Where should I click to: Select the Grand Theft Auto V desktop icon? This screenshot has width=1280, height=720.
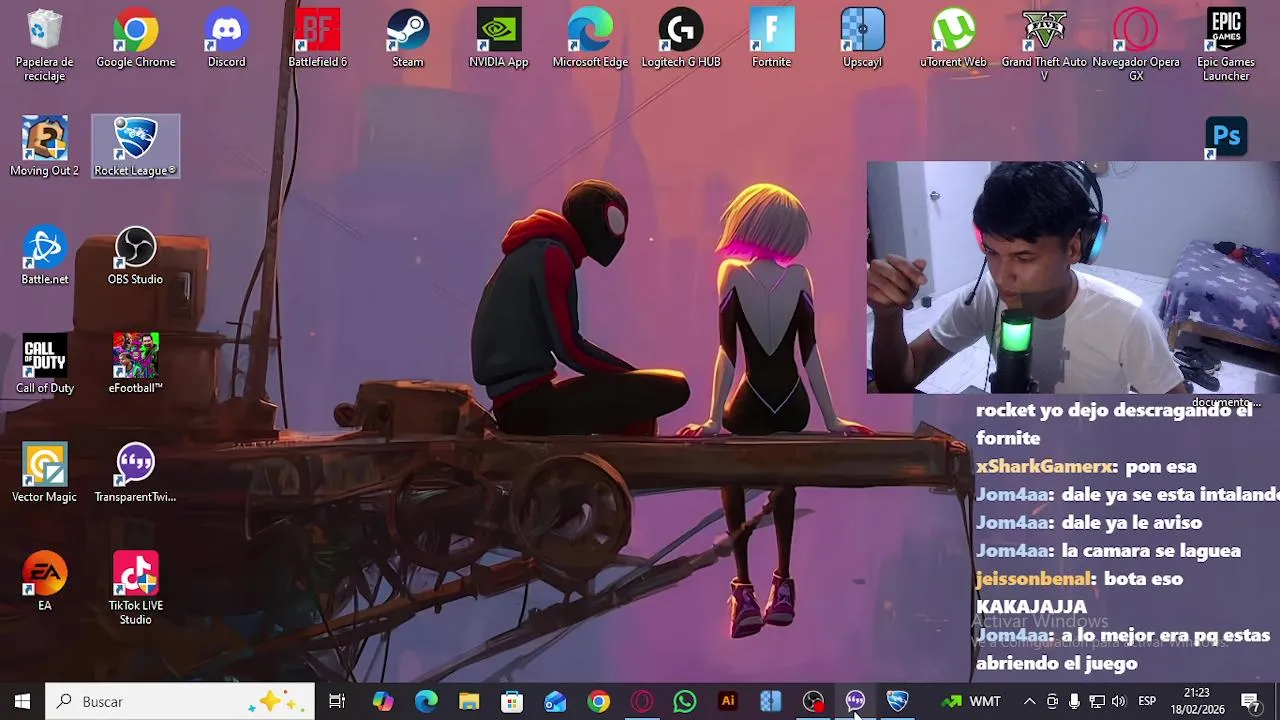point(1044,45)
